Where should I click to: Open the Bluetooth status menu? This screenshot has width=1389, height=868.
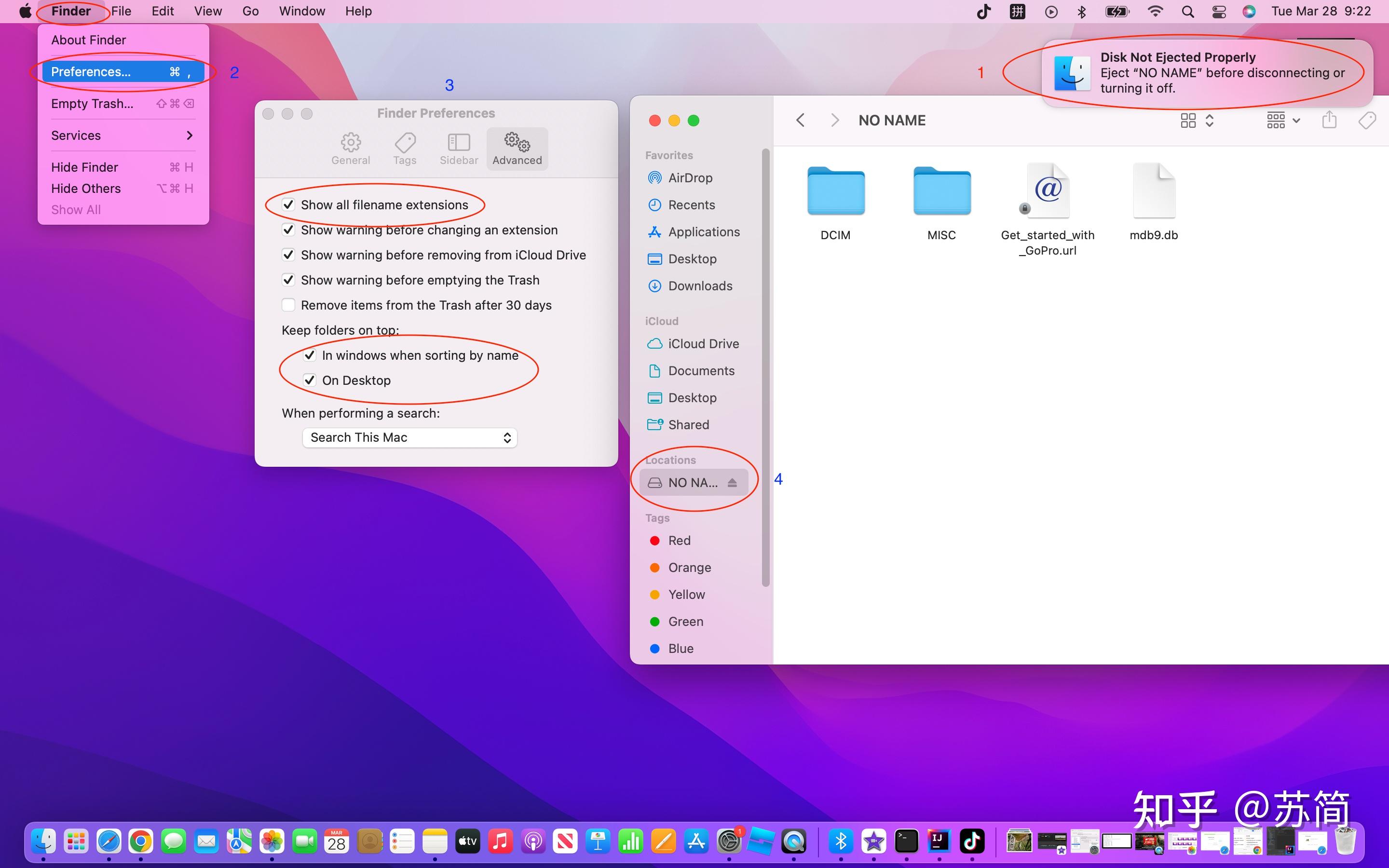[1081, 12]
